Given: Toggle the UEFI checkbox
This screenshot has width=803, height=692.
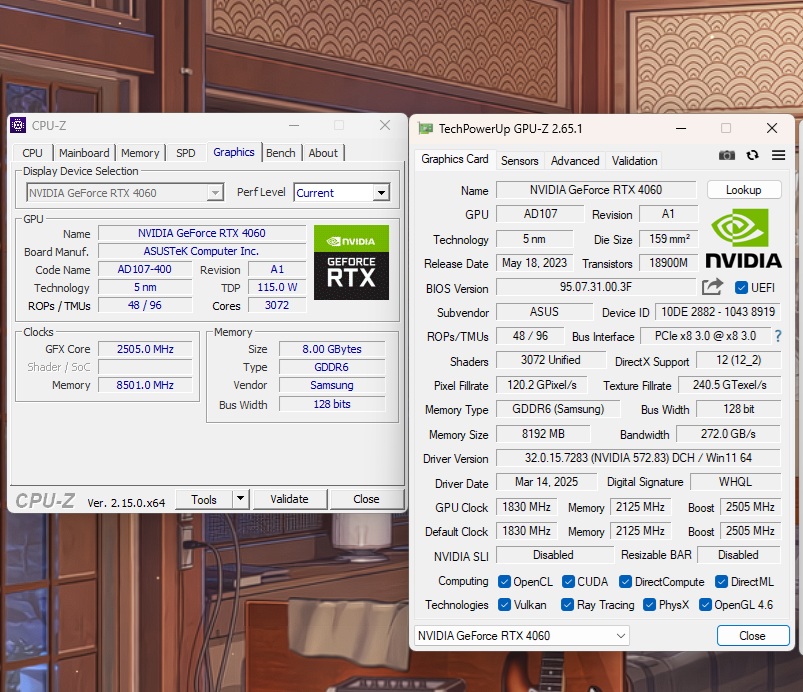Looking at the screenshot, I should coord(741,287).
